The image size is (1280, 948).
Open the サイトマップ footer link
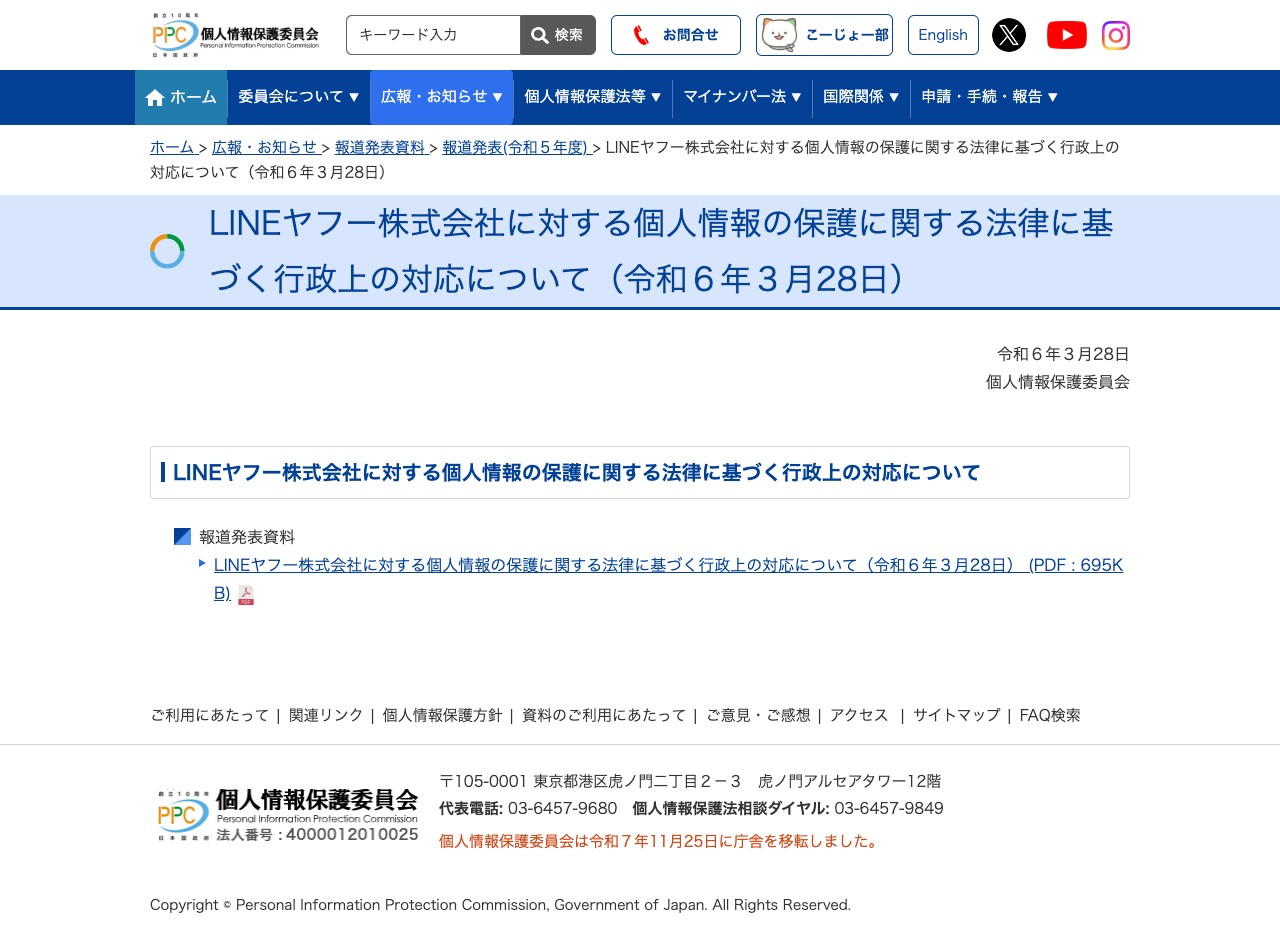pos(956,715)
